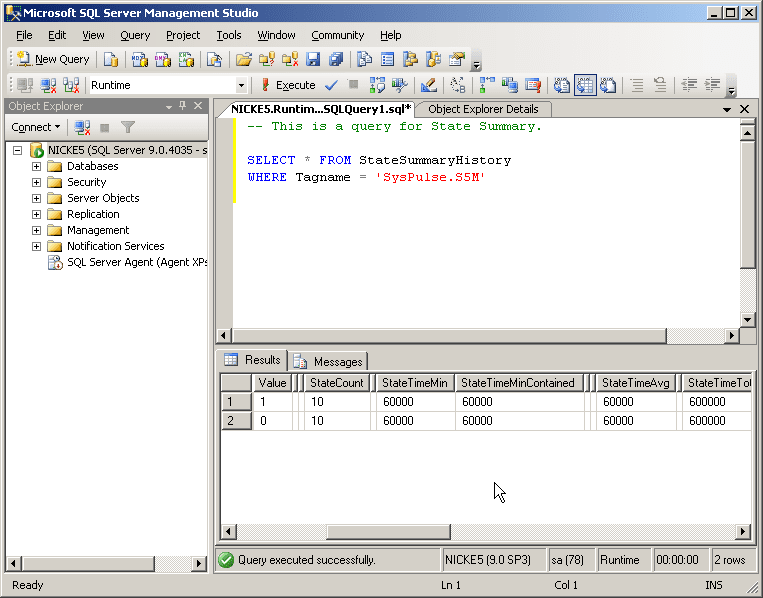Expand the Management folder
The height and width of the screenshot is (598, 763).
pos(36,231)
